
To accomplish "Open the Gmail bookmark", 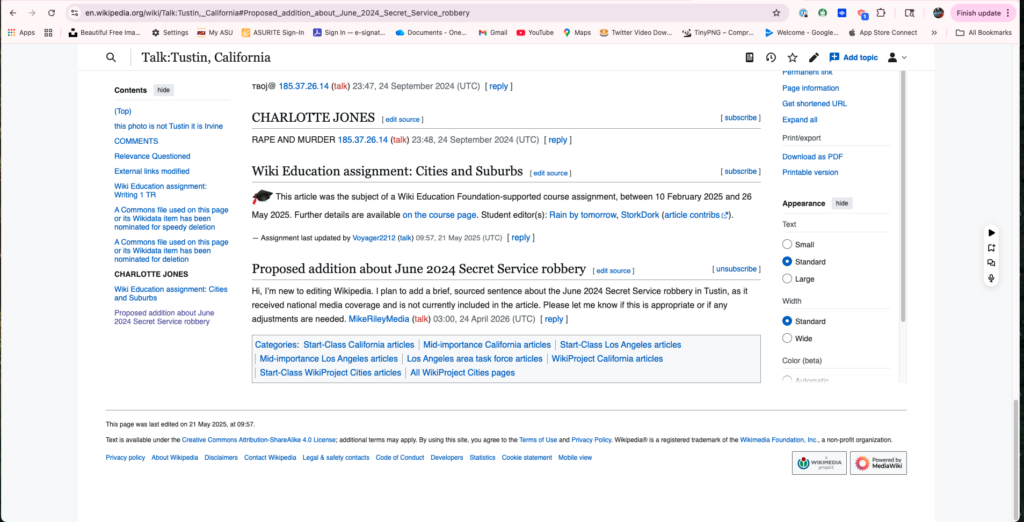I will click(x=492, y=32).
